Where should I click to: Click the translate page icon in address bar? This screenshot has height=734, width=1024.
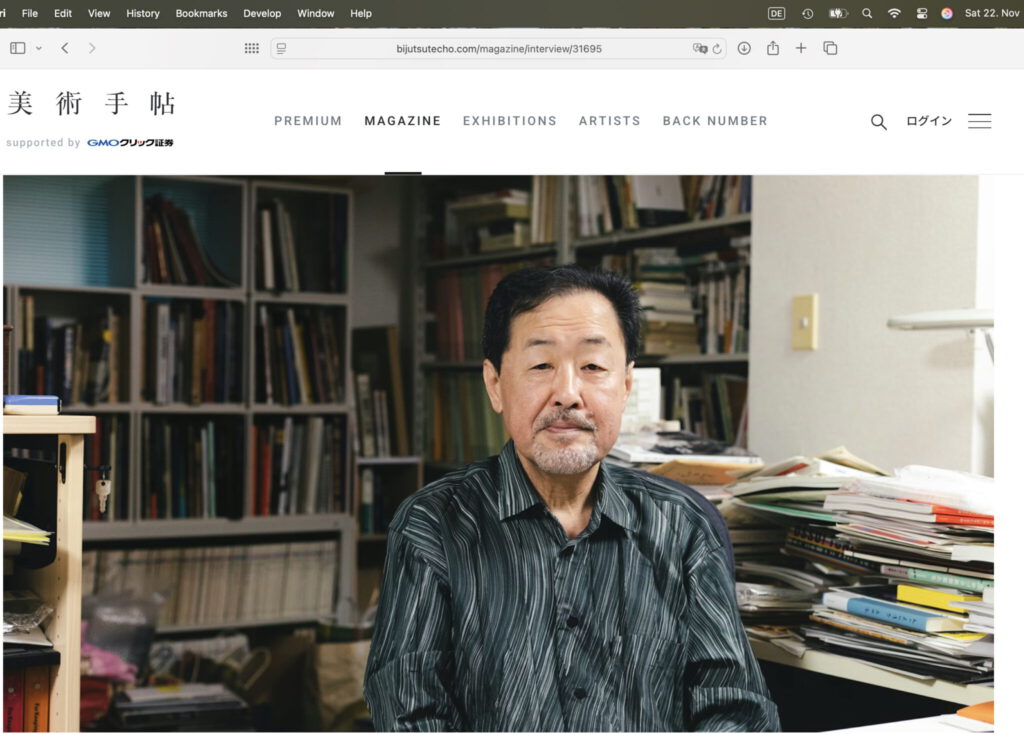tap(700, 48)
